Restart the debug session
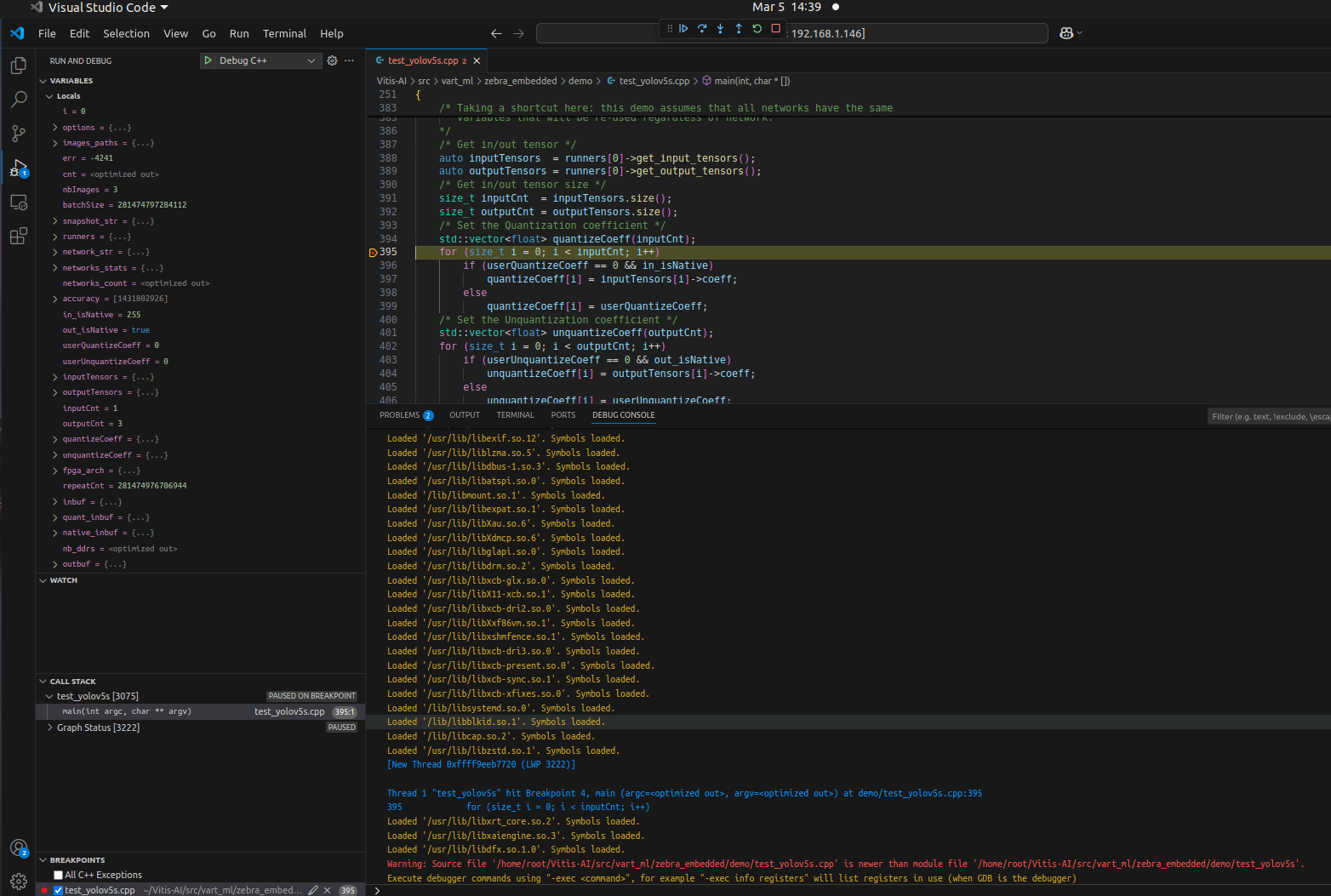This screenshot has width=1331, height=896. point(757,29)
